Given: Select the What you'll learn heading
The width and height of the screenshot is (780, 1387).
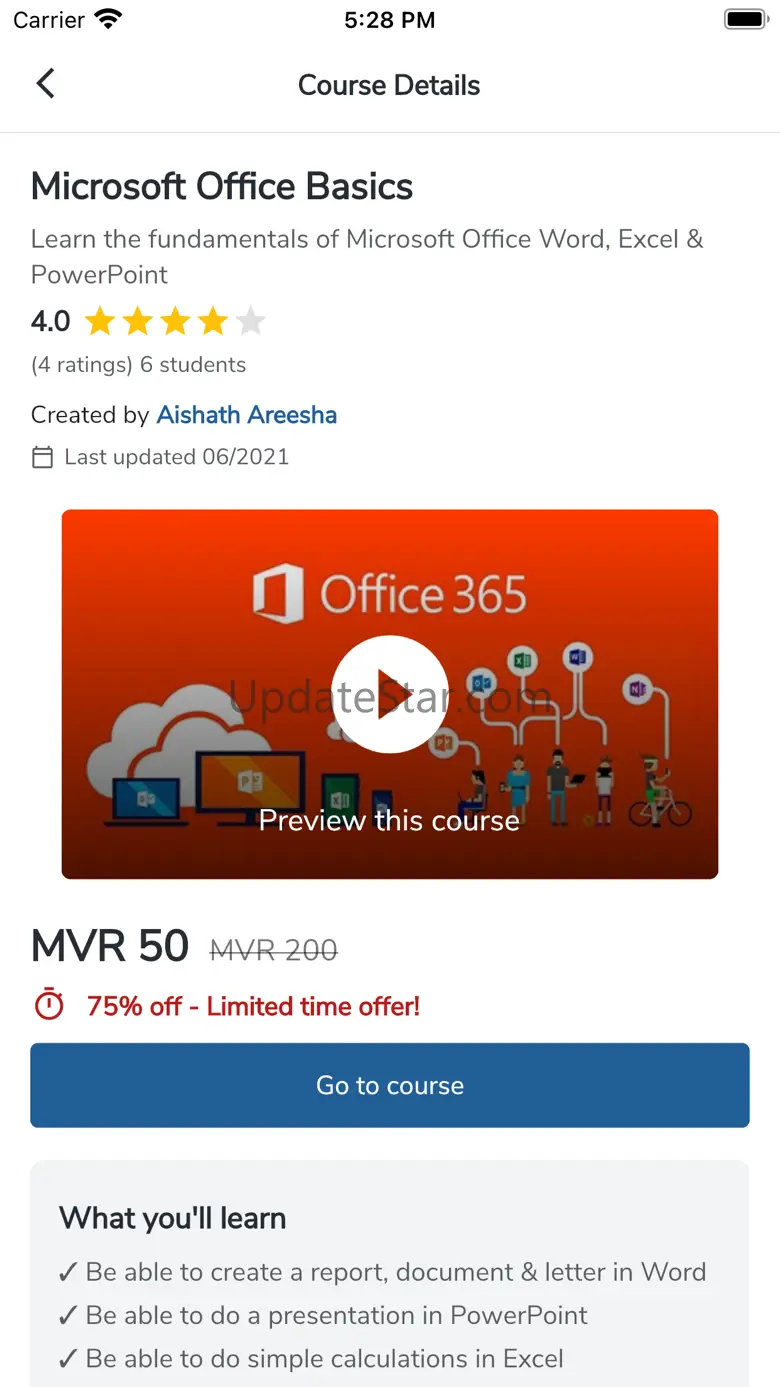Looking at the screenshot, I should pyautogui.click(x=173, y=1218).
